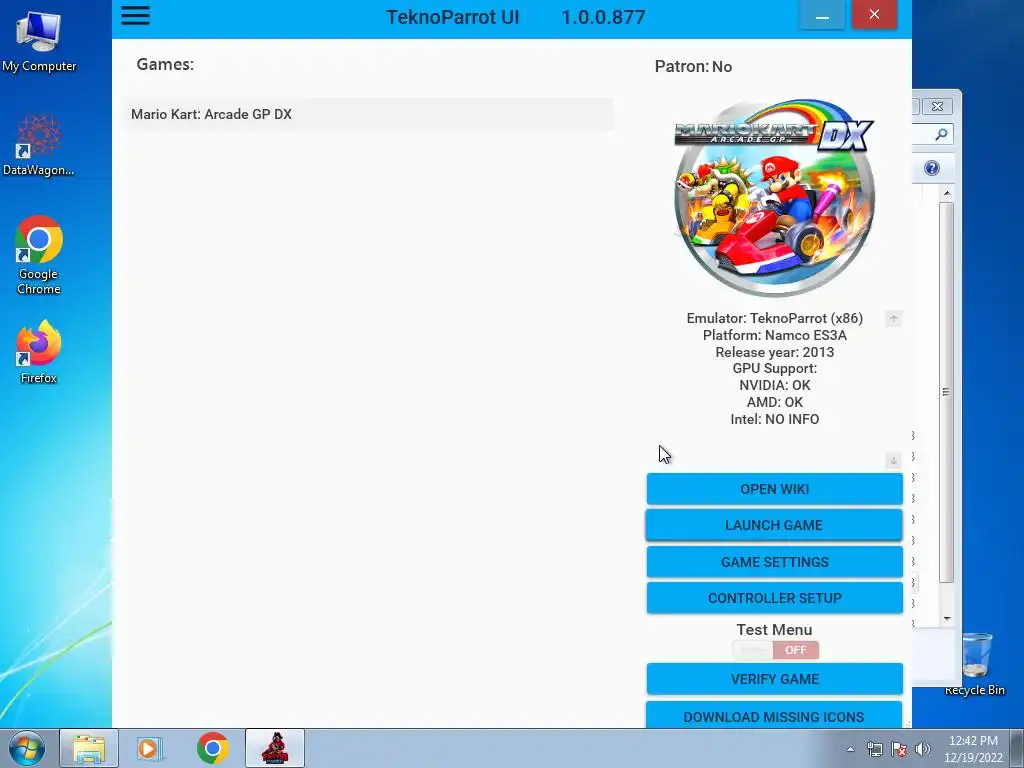The image size is (1024, 768).
Task: Close the background window
Action: tap(937, 106)
